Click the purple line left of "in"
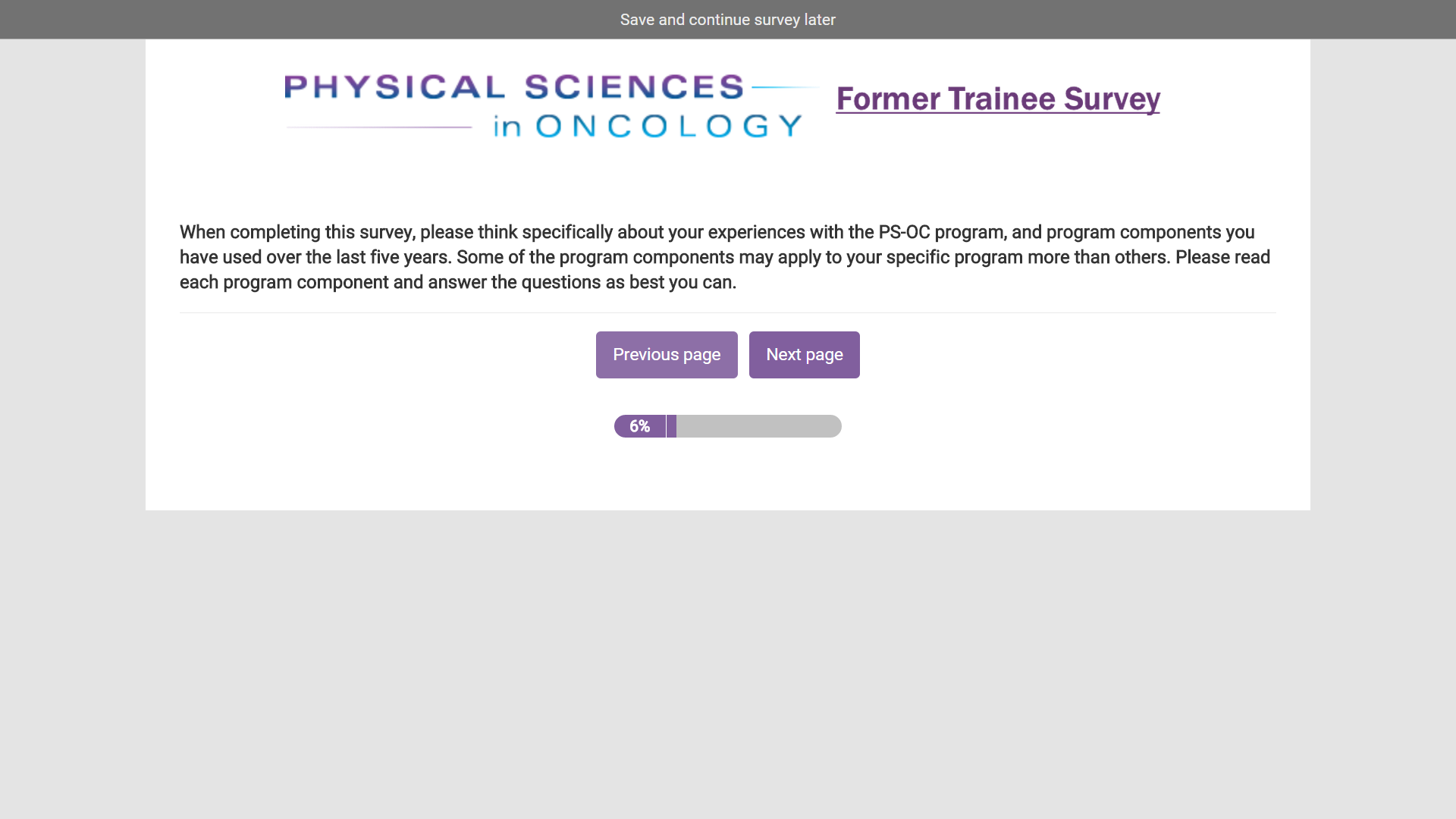The height and width of the screenshot is (819, 1456). [x=379, y=127]
